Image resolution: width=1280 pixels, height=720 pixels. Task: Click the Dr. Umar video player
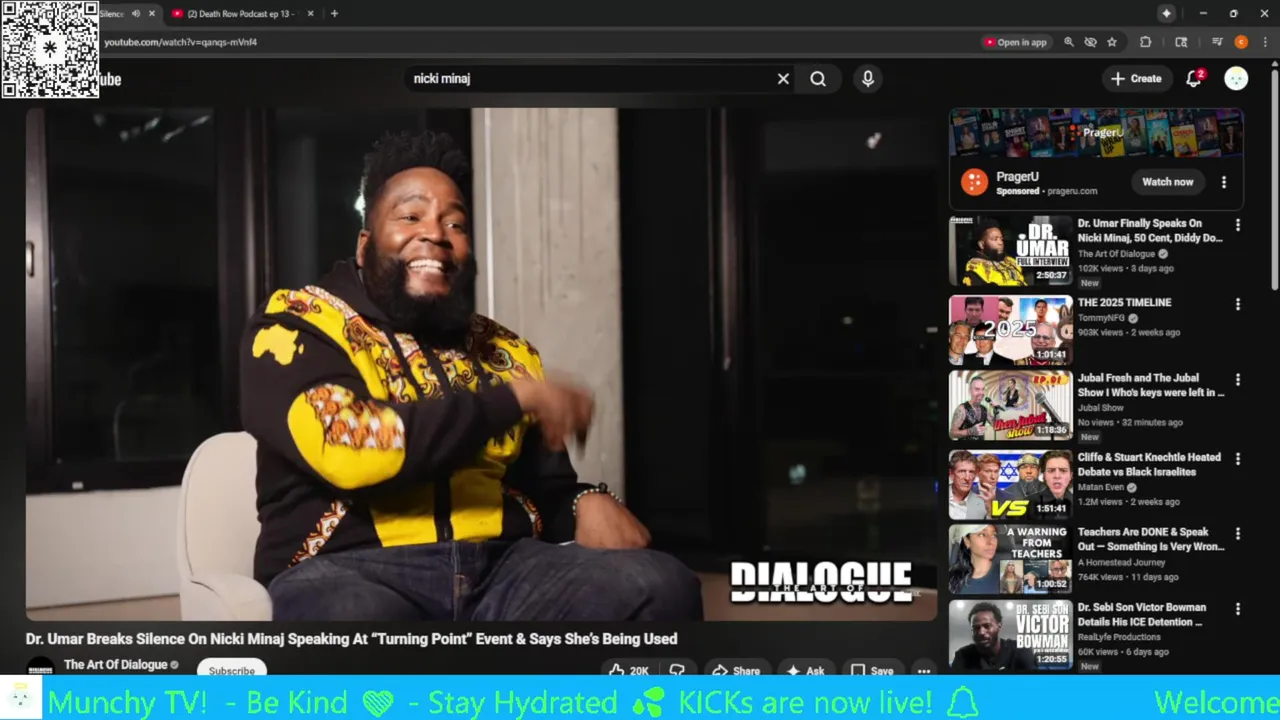[x=482, y=364]
